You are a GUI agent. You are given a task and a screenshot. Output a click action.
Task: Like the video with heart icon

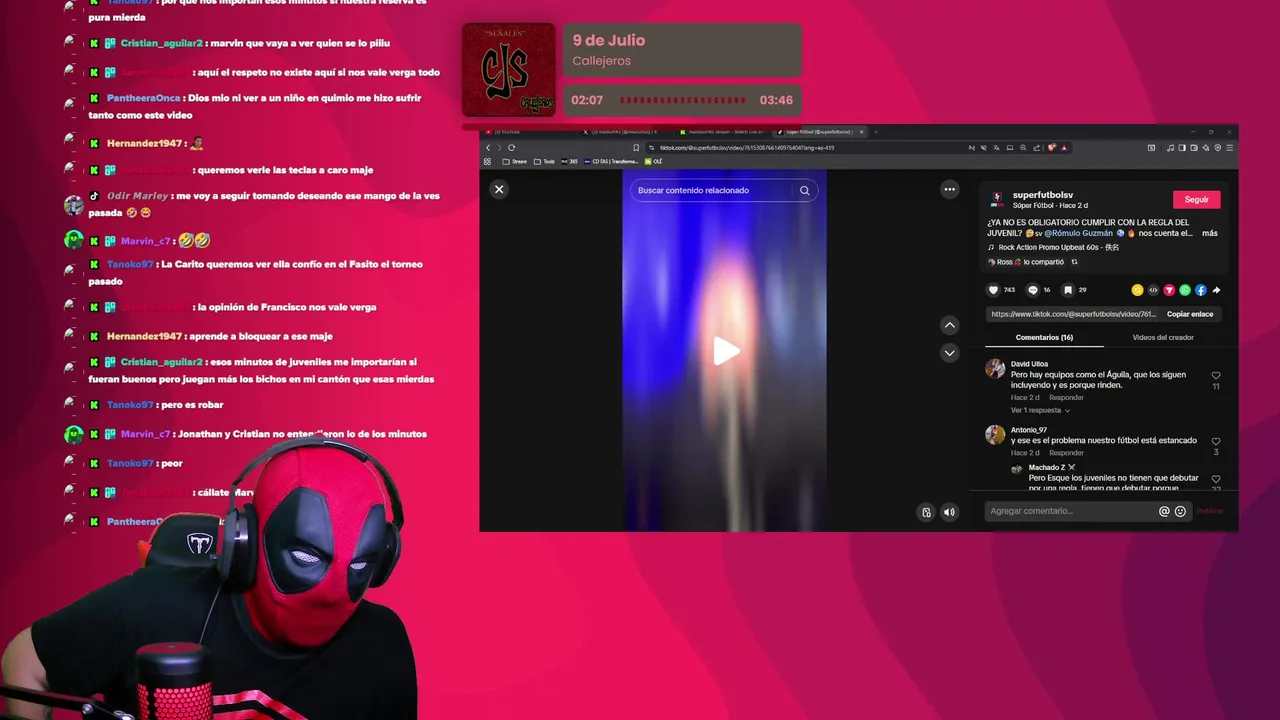coord(993,290)
